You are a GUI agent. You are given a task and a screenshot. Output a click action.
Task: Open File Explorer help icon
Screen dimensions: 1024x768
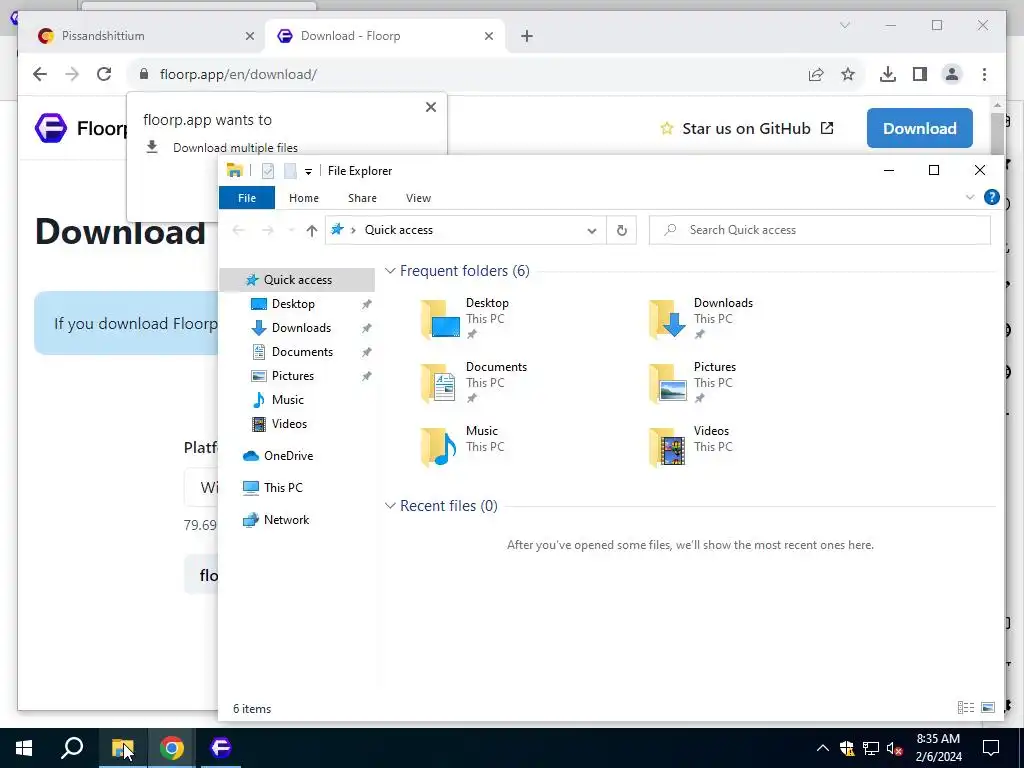click(991, 197)
